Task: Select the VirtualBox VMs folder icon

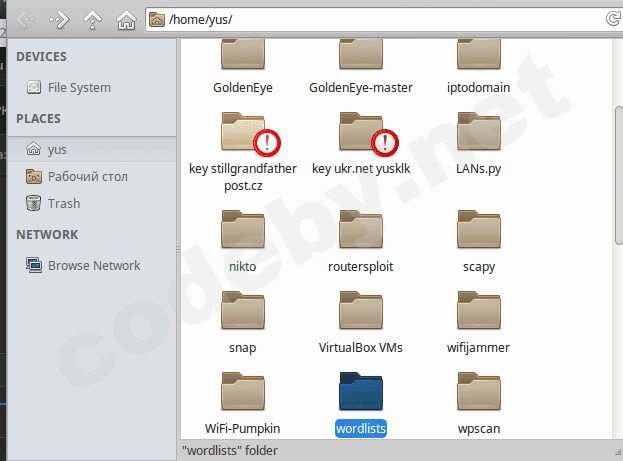Action: tap(361, 310)
